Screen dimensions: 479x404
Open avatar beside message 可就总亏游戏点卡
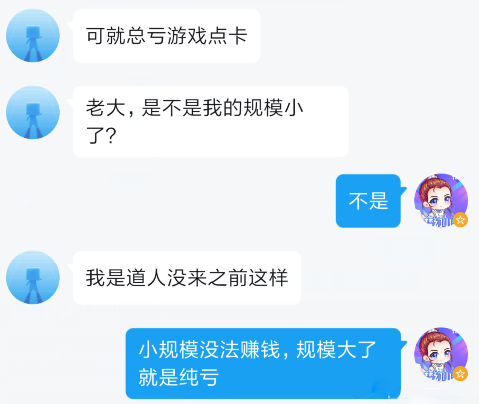[33, 35]
